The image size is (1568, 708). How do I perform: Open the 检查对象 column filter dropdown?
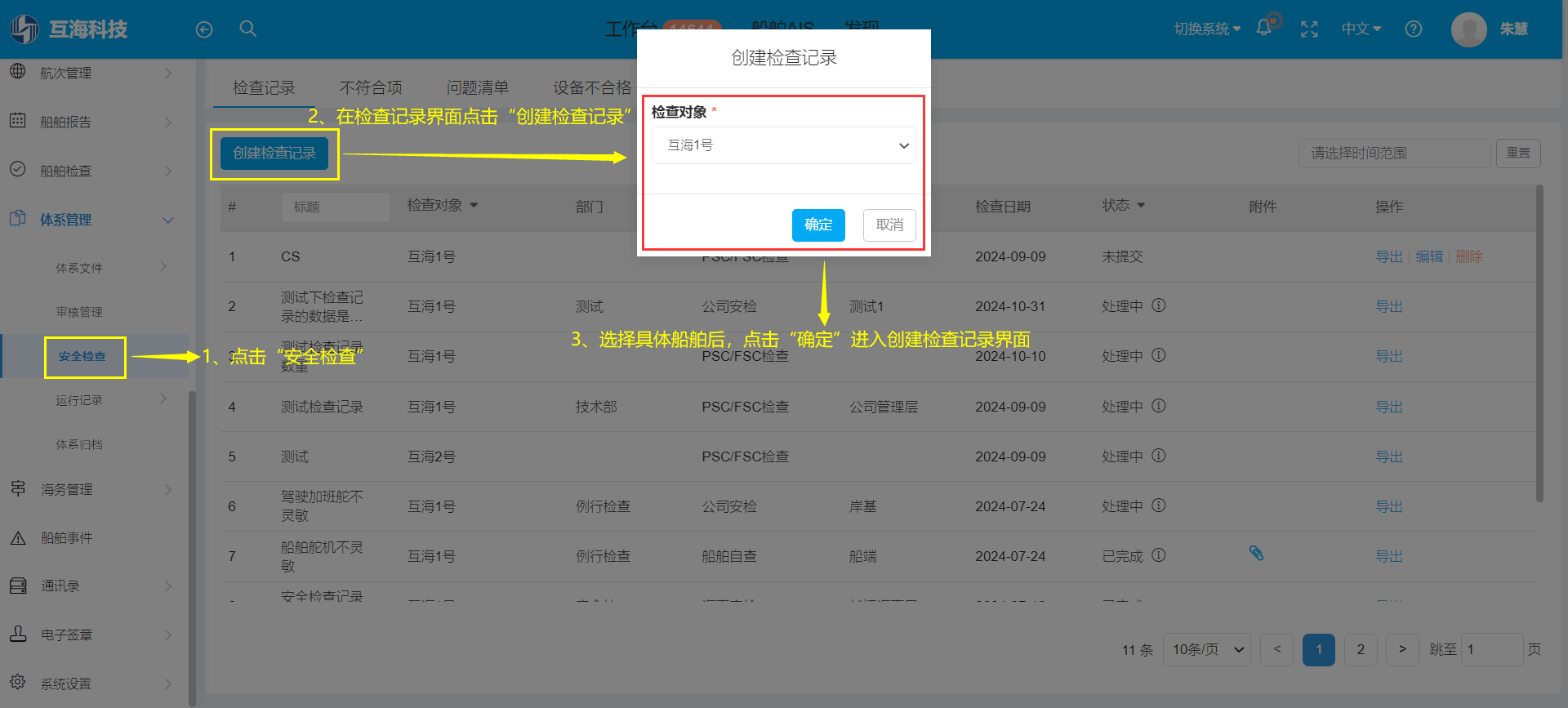[x=474, y=205]
